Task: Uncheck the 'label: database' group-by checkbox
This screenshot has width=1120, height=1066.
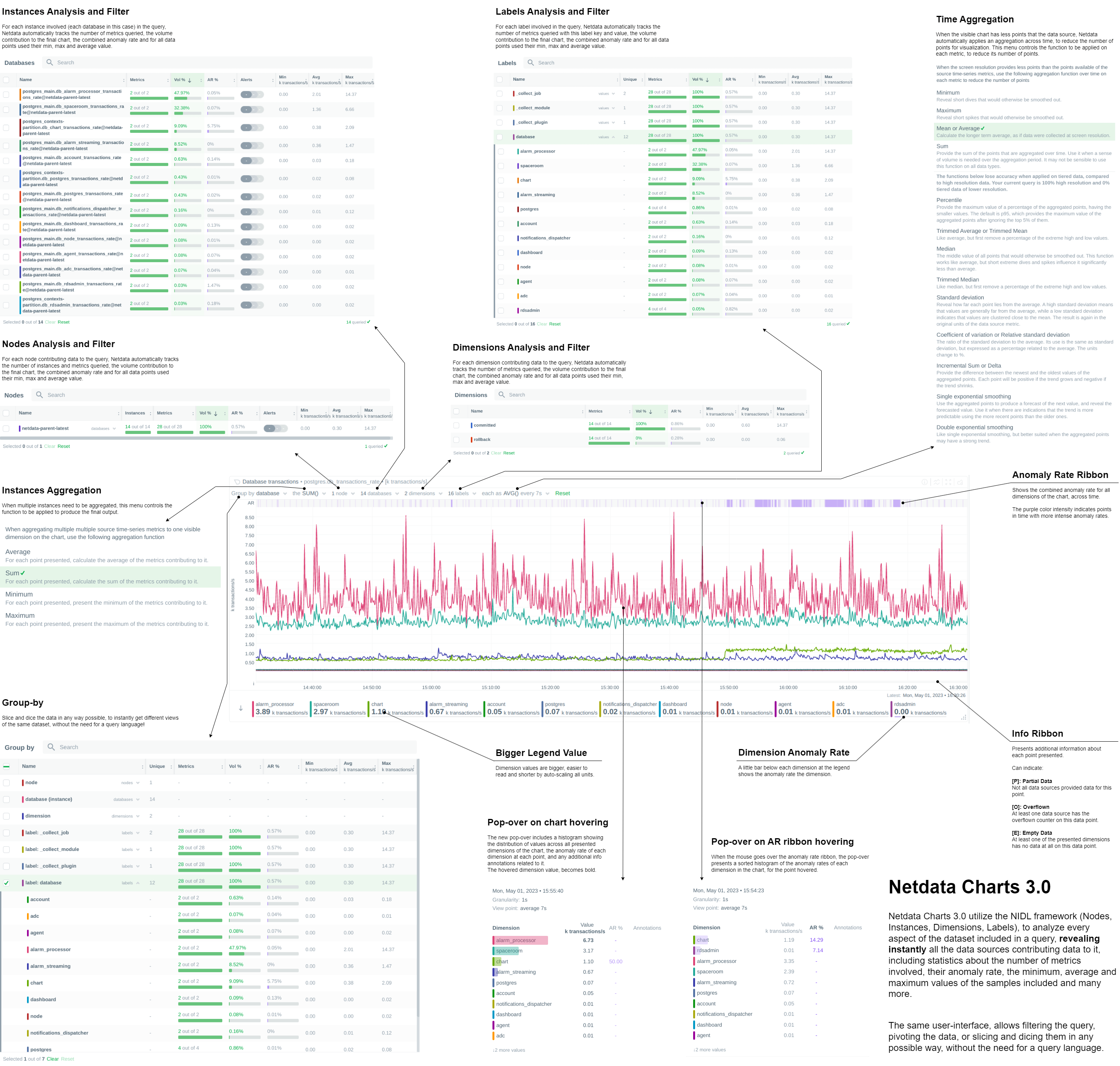Action: [6, 883]
